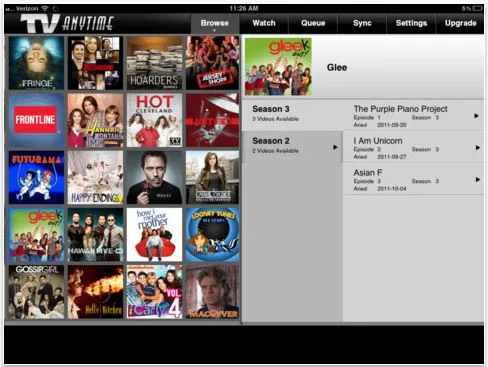Expand Season 2 using its arrow
488x367 pixels.
(335, 147)
